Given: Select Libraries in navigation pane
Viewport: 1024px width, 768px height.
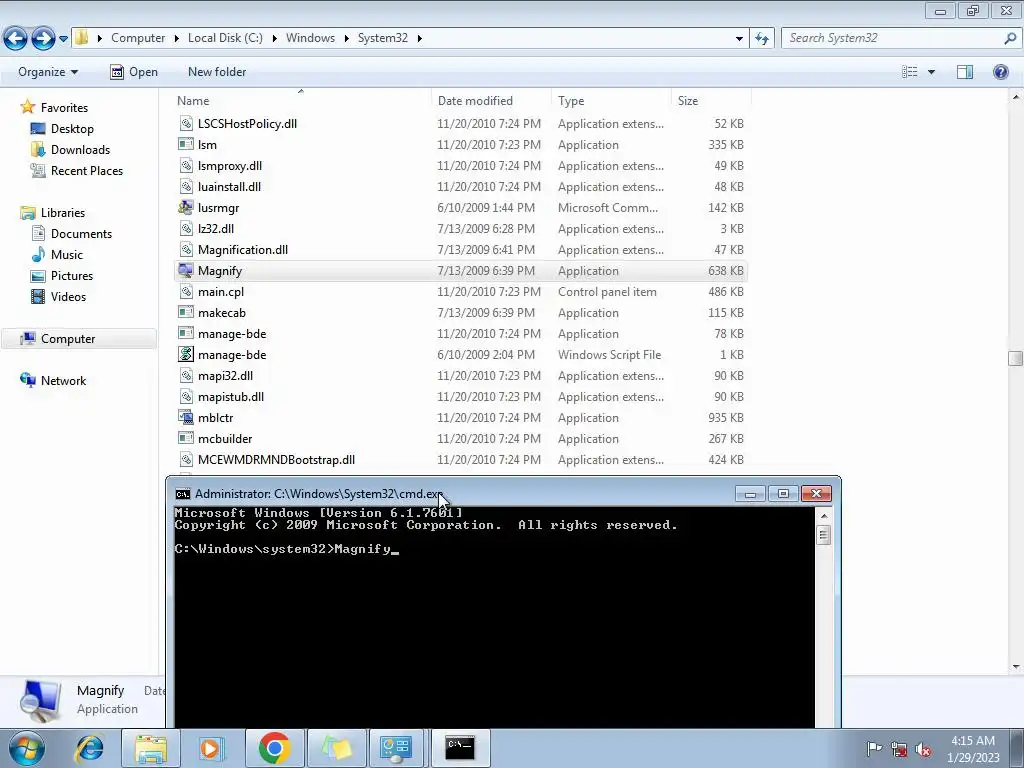Looking at the screenshot, I should (63, 213).
